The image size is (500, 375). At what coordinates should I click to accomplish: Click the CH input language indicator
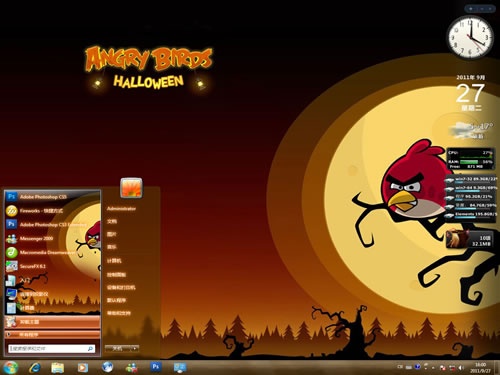pyautogui.click(x=400, y=367)
